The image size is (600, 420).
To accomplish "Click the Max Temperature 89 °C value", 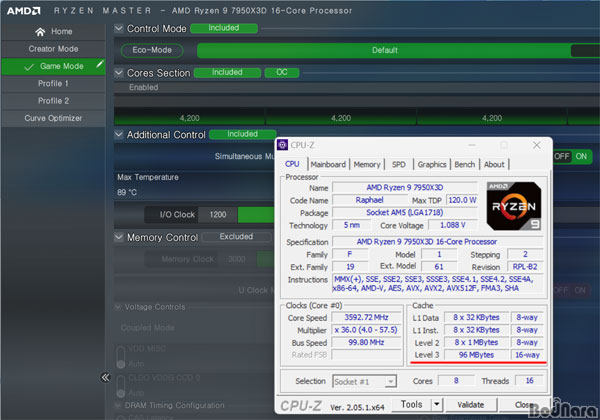I will 127,192.
